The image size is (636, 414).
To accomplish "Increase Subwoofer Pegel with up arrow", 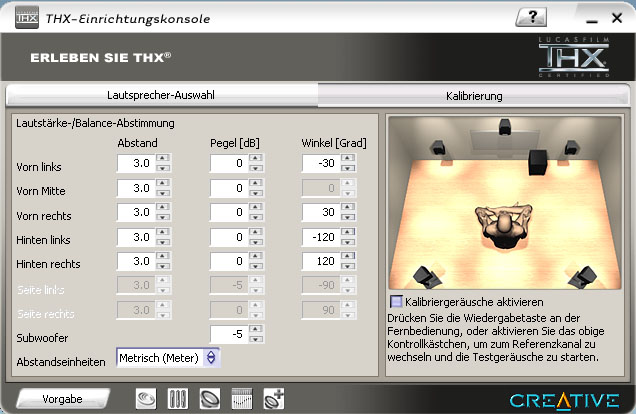I will [256, 329].
